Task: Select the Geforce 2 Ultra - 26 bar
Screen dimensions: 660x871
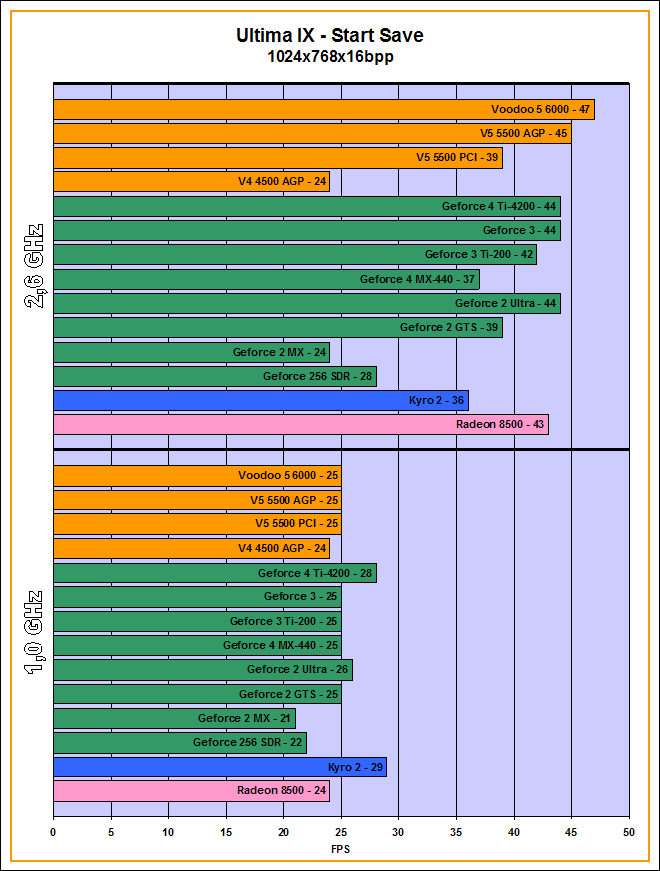Action: point(203,669)
